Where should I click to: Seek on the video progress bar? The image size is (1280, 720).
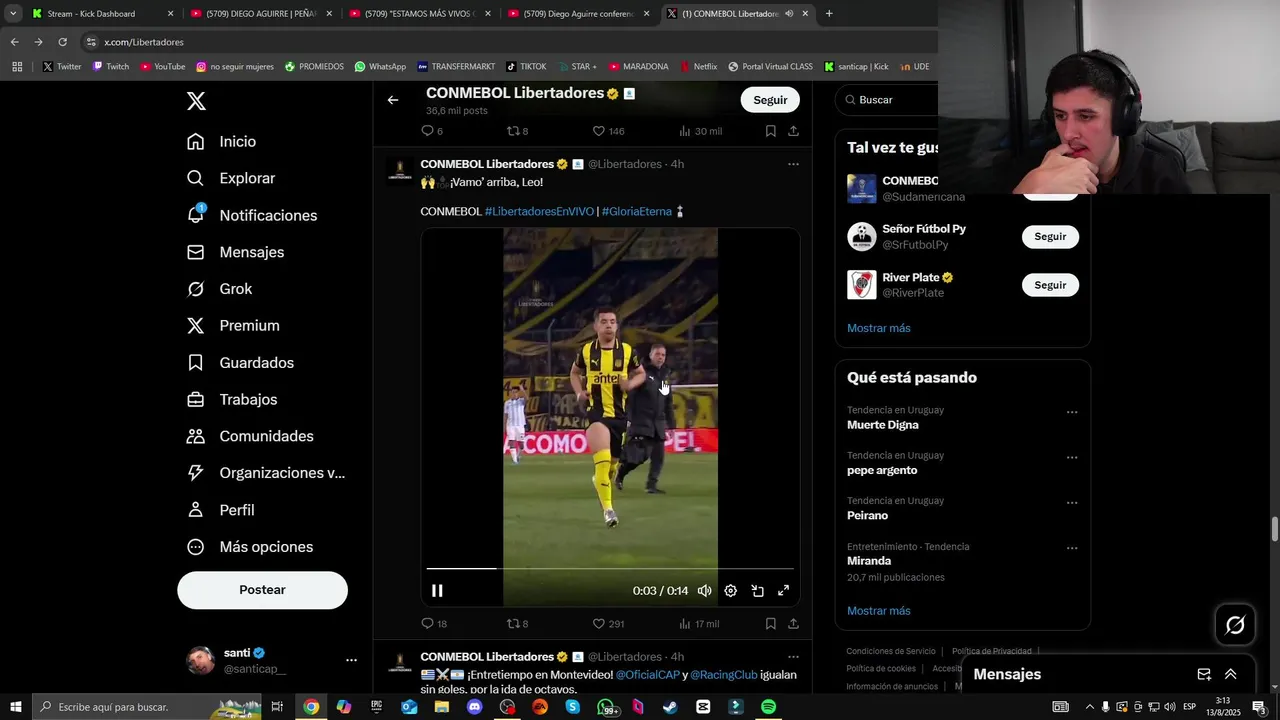pos(610,568)
